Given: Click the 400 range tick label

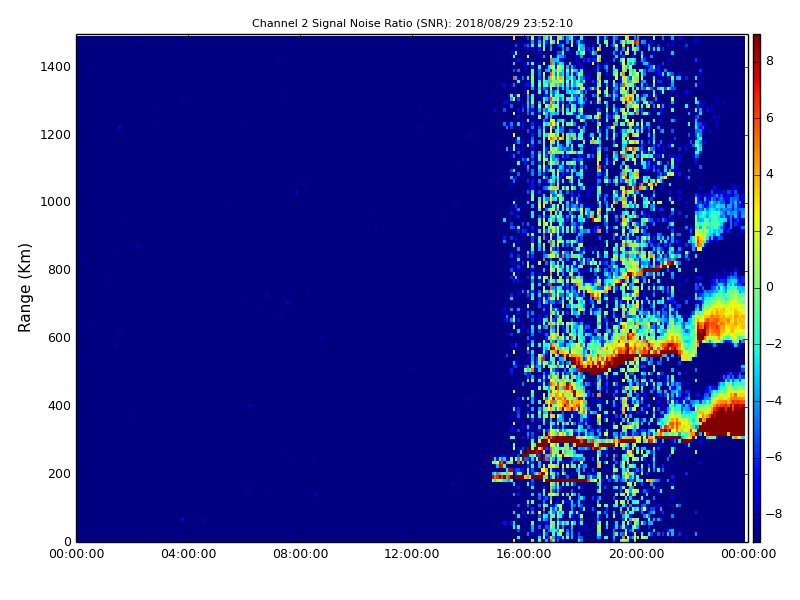Looking at the screenshot, I should click(59, 406).
